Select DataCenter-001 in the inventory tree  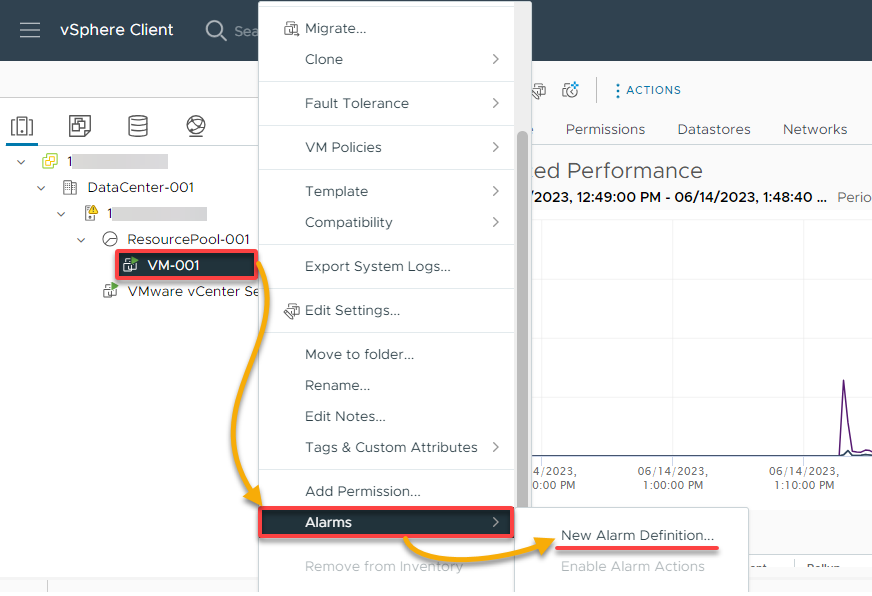(141, 187)
